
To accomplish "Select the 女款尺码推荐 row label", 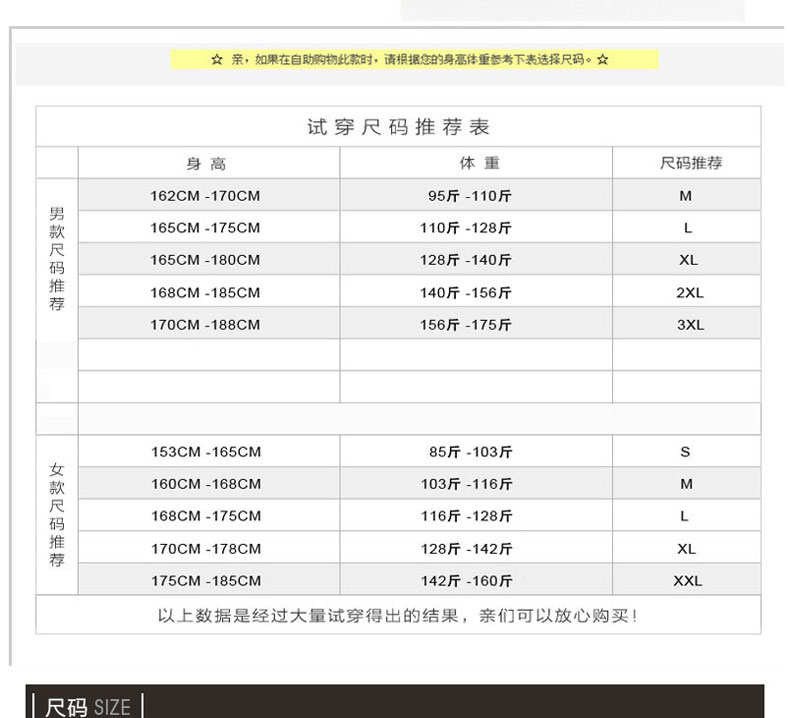I will (57, 515).
